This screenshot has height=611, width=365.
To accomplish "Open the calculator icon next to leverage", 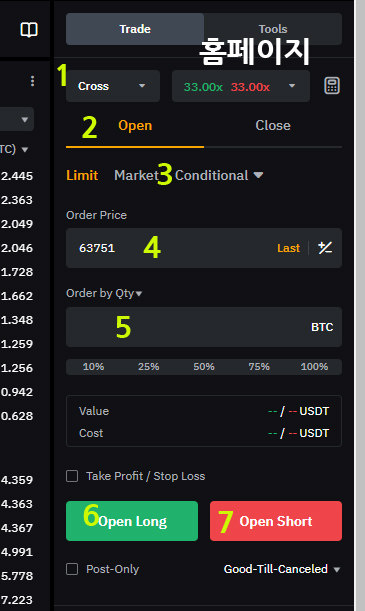I will [332, 86].
